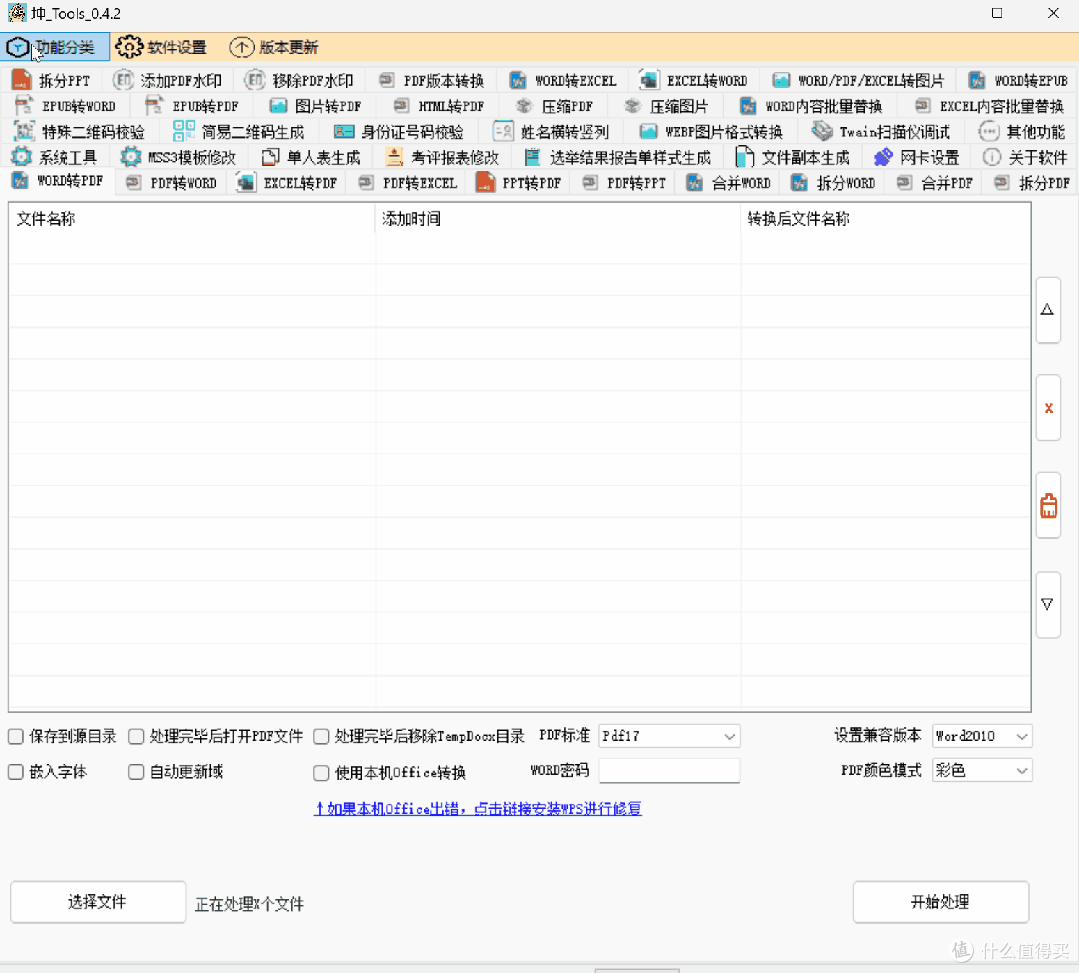
Task: Select the EXCEL转WORD function
Action: 694,81
